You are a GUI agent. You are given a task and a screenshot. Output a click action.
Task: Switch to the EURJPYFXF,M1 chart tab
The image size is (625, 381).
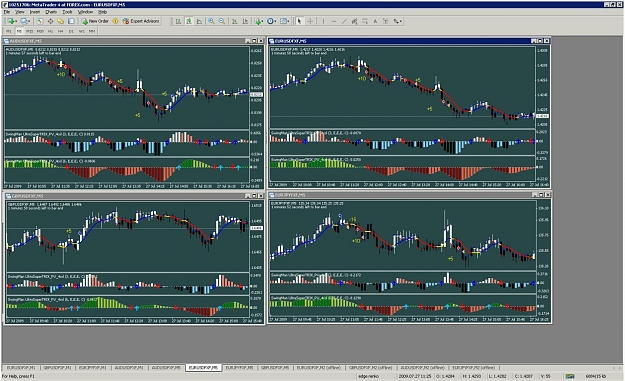pyautogui.click(x=92, y=368)
